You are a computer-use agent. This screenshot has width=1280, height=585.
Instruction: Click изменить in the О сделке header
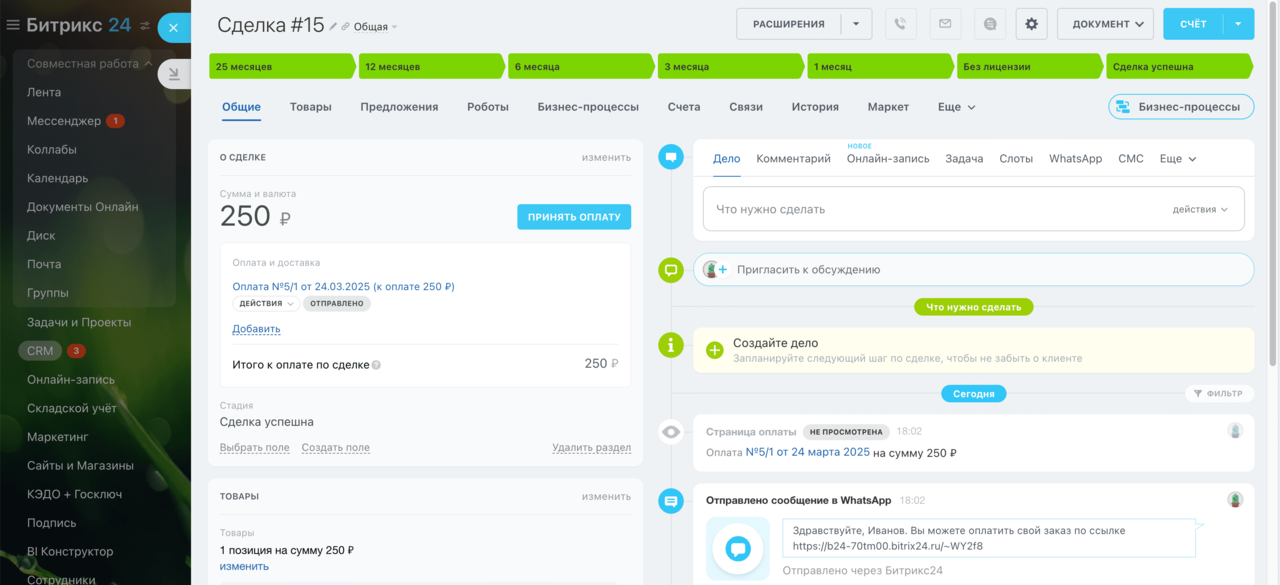(606, 157)
